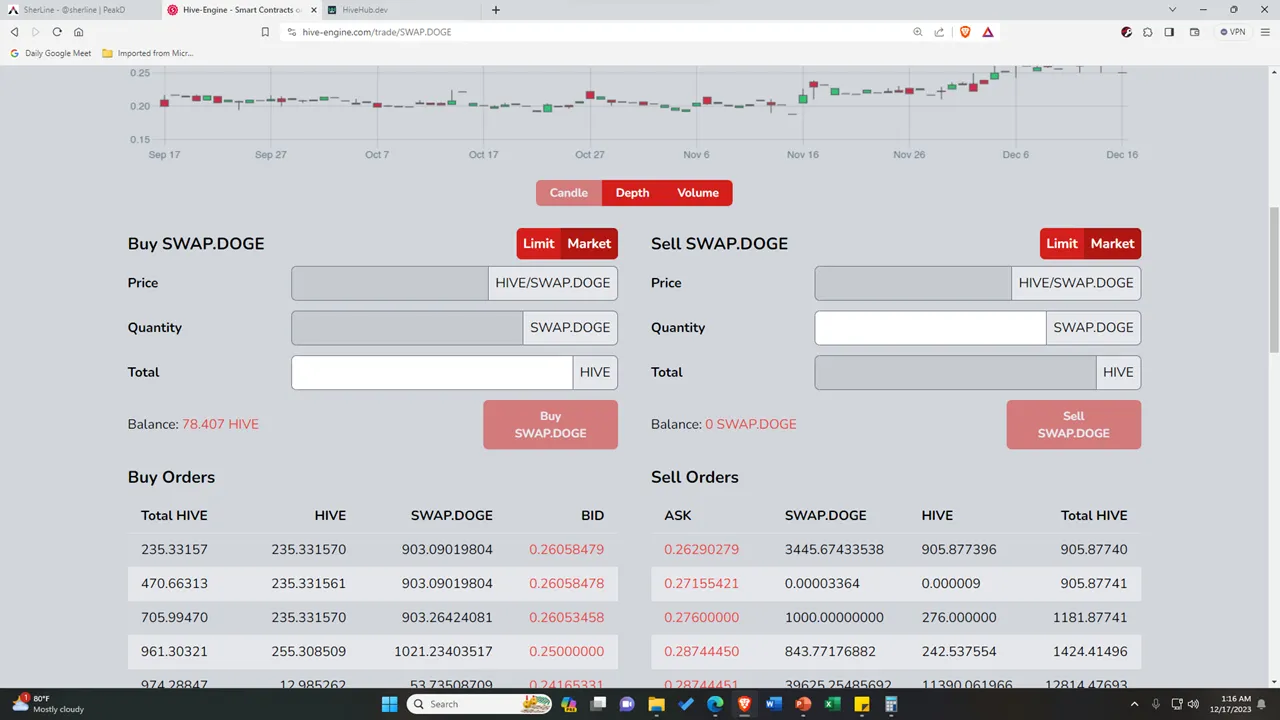Open Brave Rewards triangle icon
The width and height of the screenshot is (1280, 720).
pyautogui.click(x=988, y=32)
